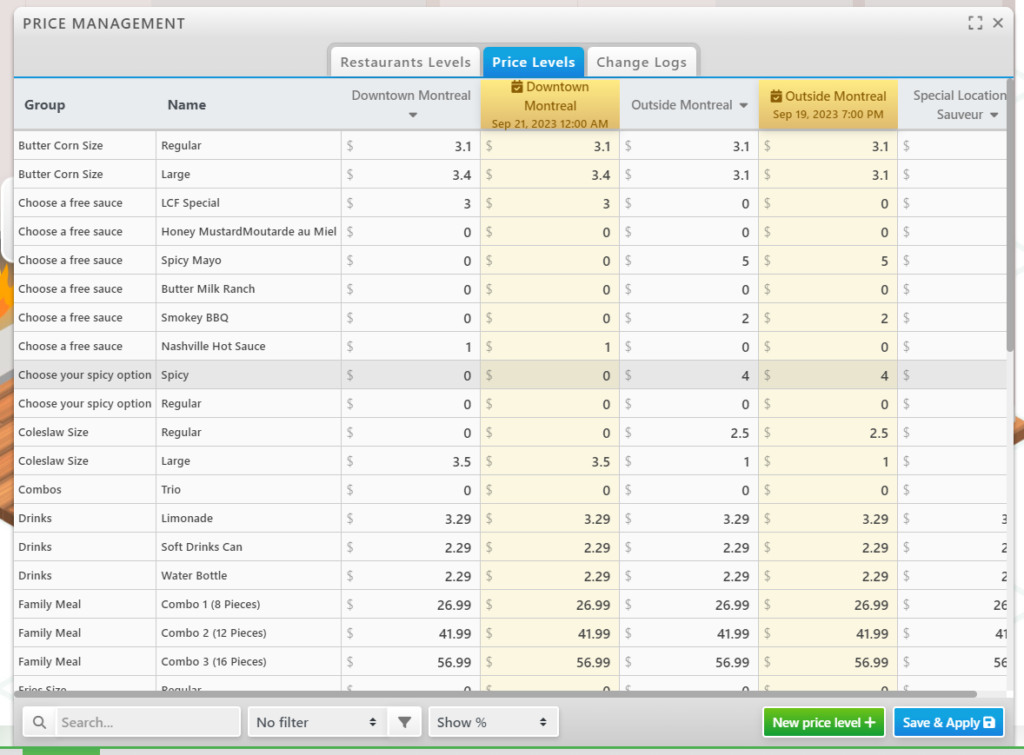This screenshot has height=755, width=1024.
Task: Click calendar icon on scheduled Downtown Montreal column
Action: pos(517,88)
